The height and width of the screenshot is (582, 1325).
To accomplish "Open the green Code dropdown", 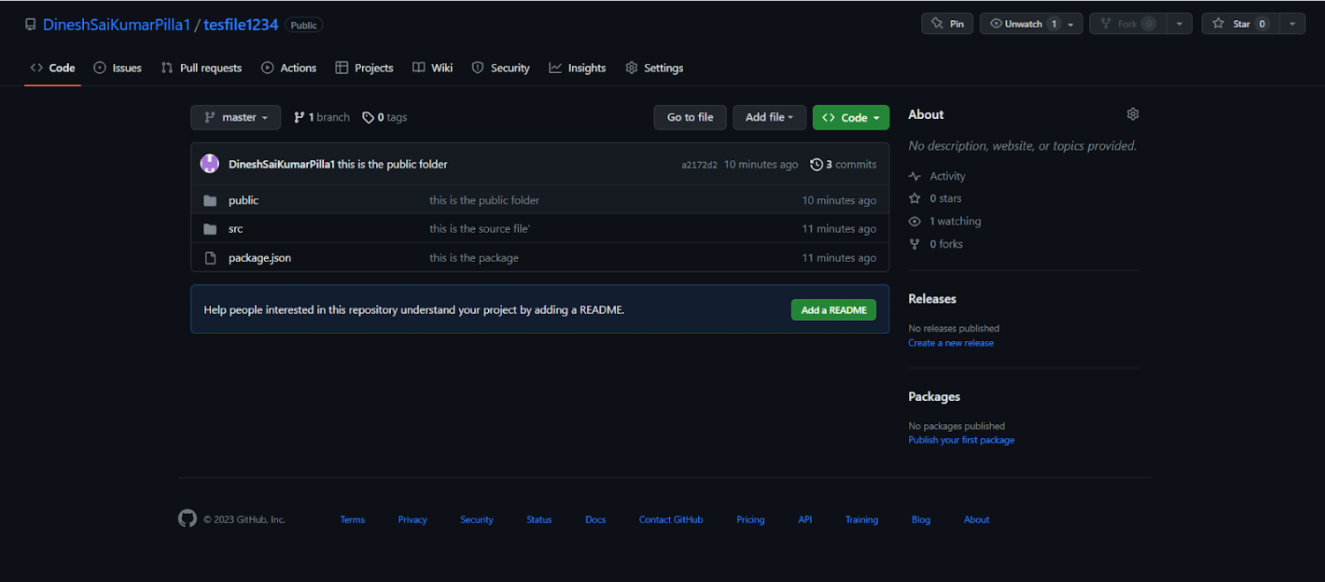I will tap(851, 117).
